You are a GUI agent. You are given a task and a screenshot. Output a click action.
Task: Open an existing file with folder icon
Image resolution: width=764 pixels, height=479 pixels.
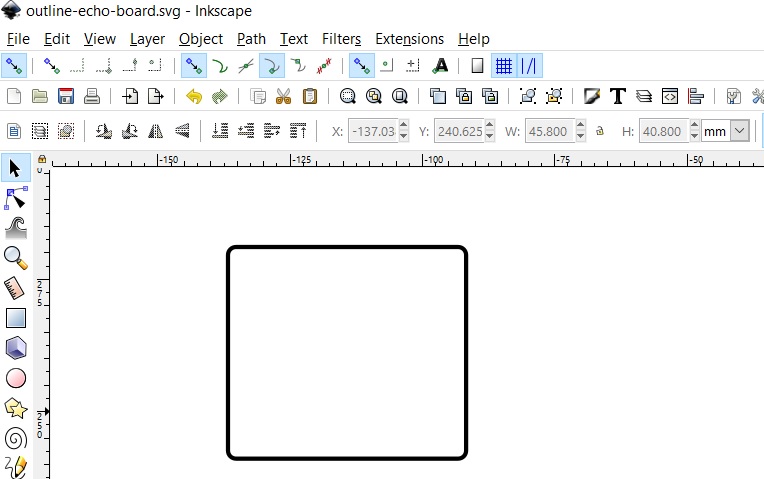pos(39,96)
